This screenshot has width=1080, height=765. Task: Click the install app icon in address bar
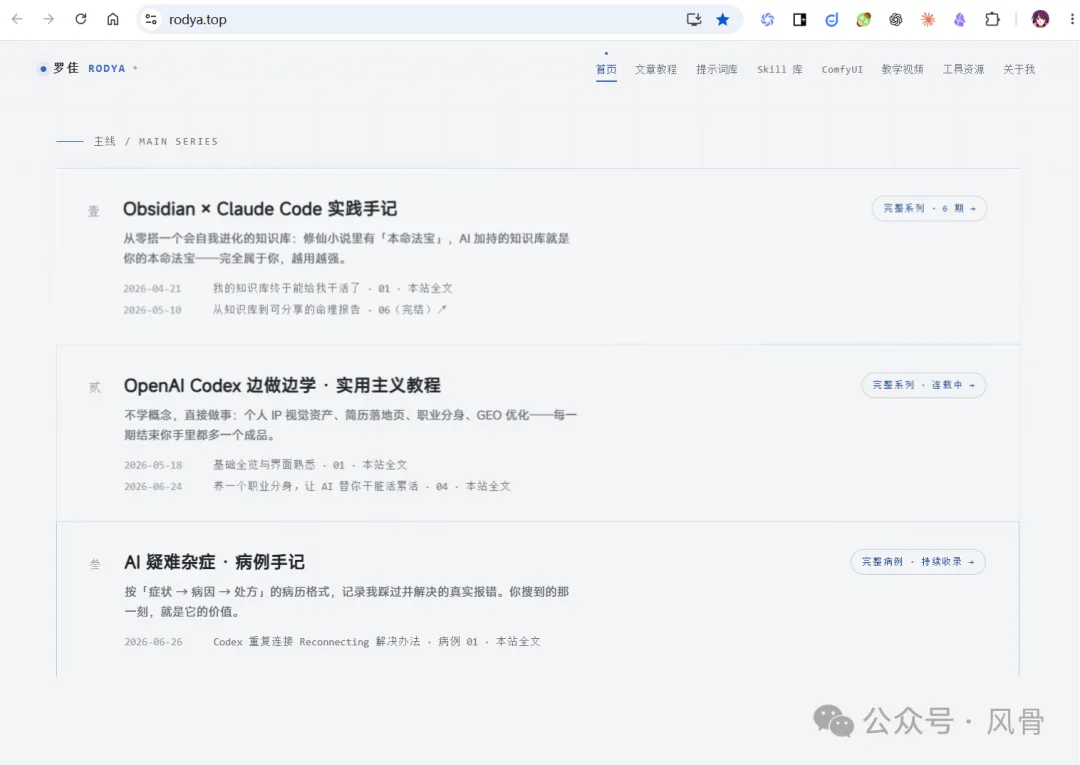click(x=694, y=19)
